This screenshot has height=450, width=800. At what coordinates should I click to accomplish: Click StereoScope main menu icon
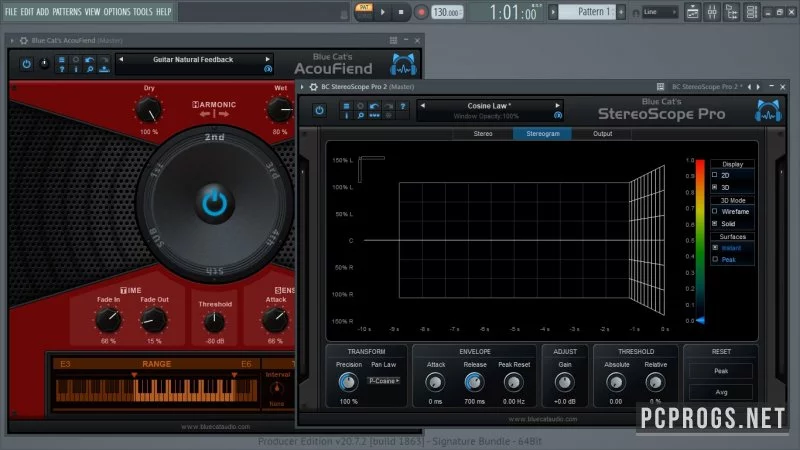(346, 106)
